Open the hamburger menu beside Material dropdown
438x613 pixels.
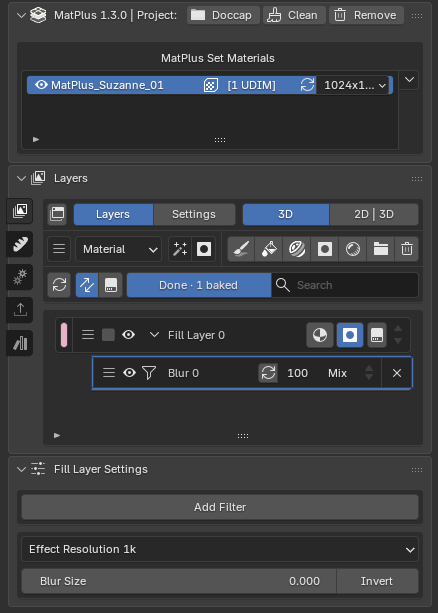[x=59, y=249]
